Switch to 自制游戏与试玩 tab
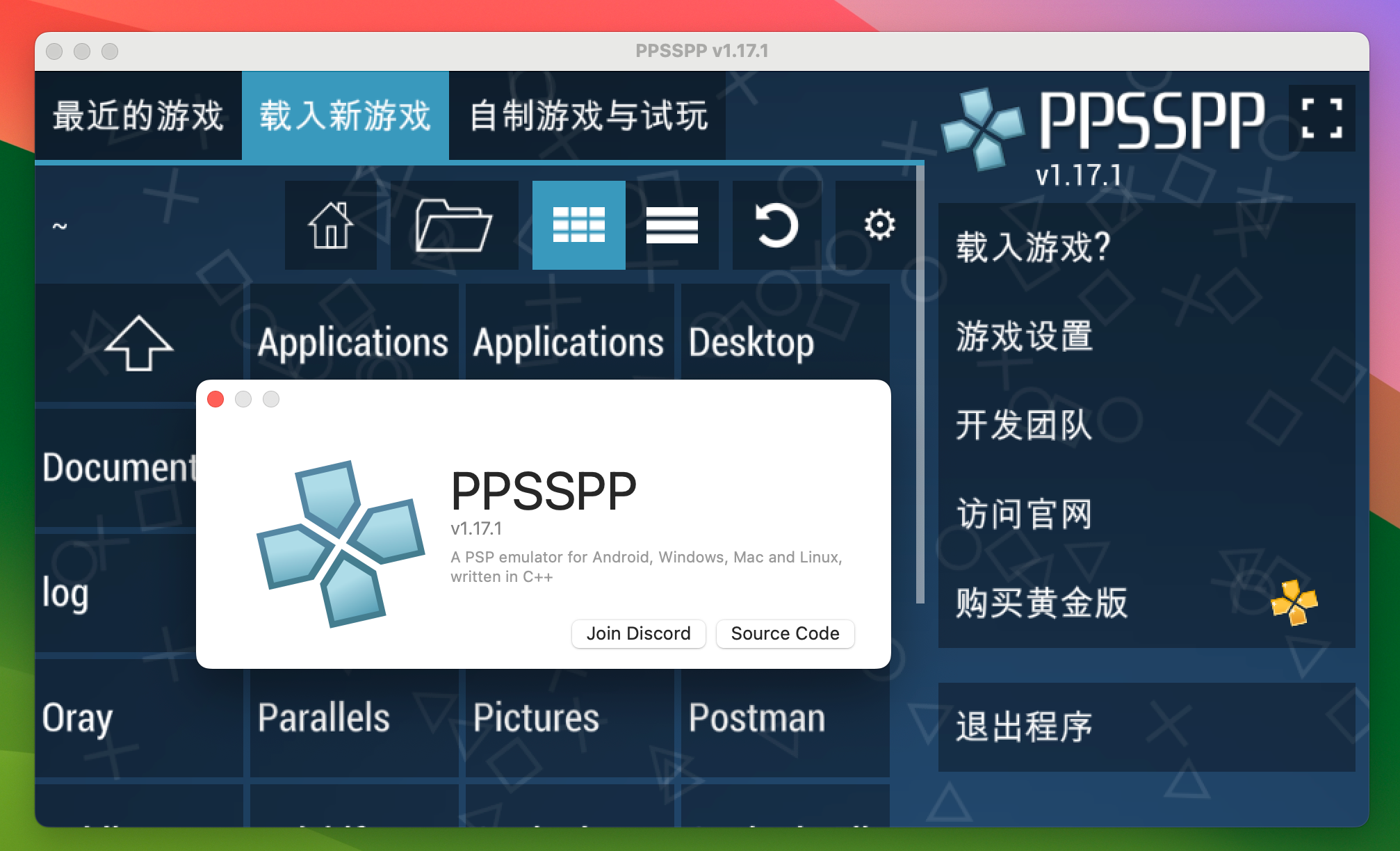 588,116
